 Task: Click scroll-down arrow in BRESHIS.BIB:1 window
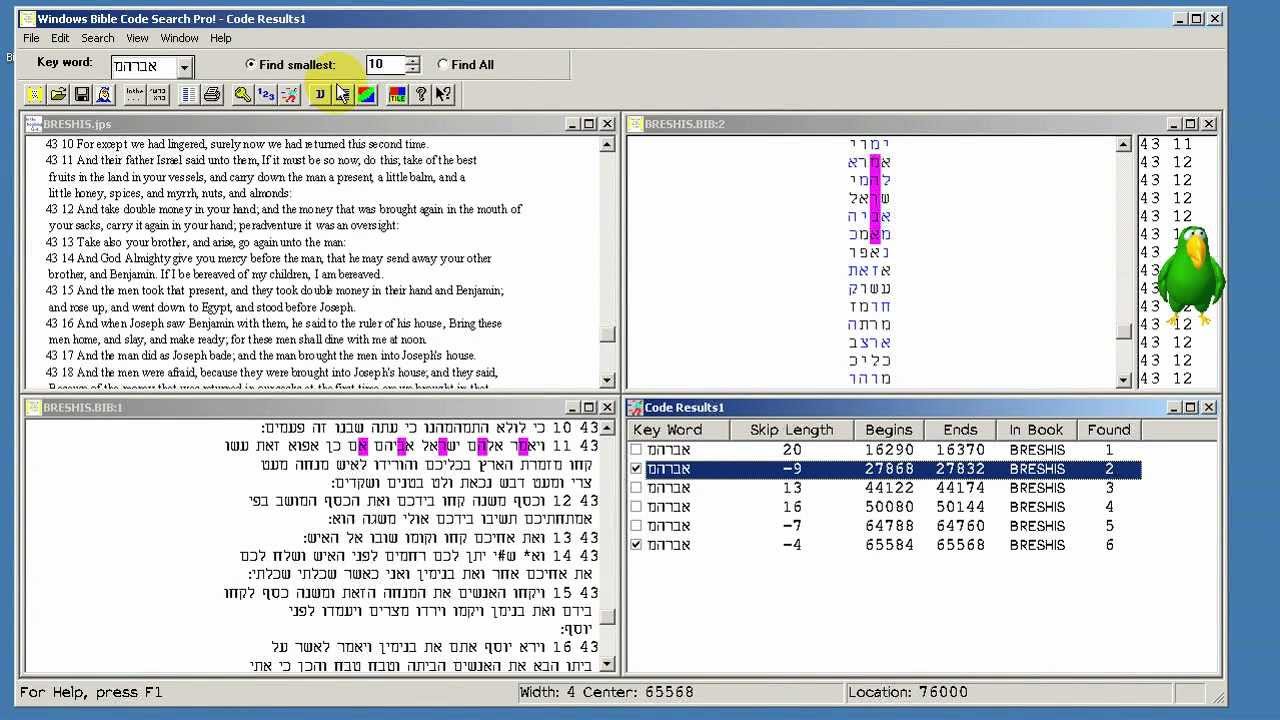click(x=607, y=665)
